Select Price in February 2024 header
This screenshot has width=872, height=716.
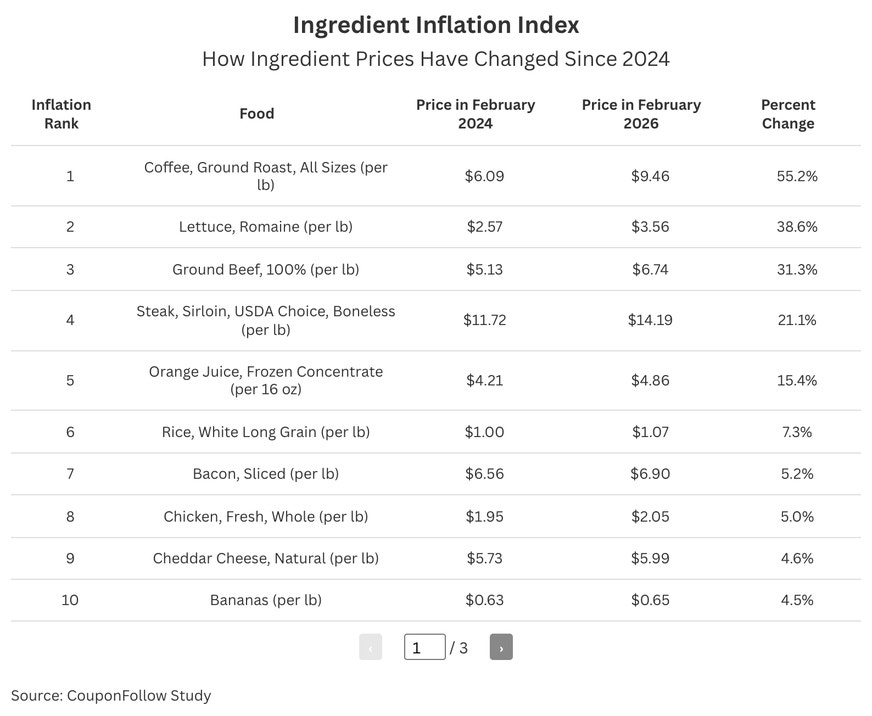(475, 114)
